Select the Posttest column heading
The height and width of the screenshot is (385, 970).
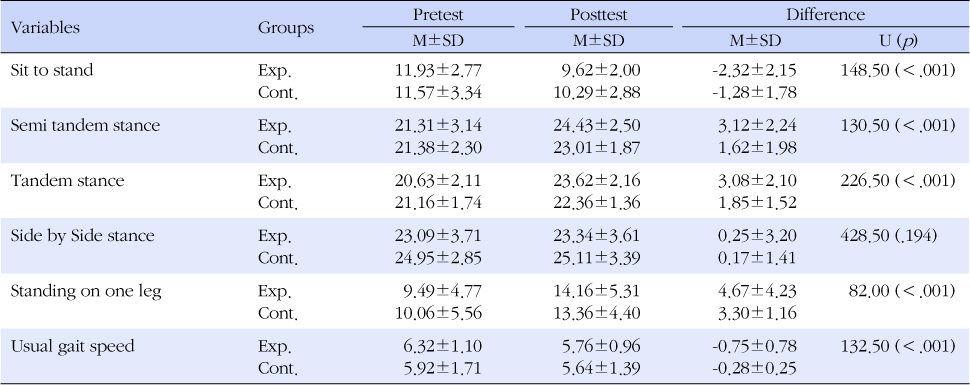click(598, 15)
